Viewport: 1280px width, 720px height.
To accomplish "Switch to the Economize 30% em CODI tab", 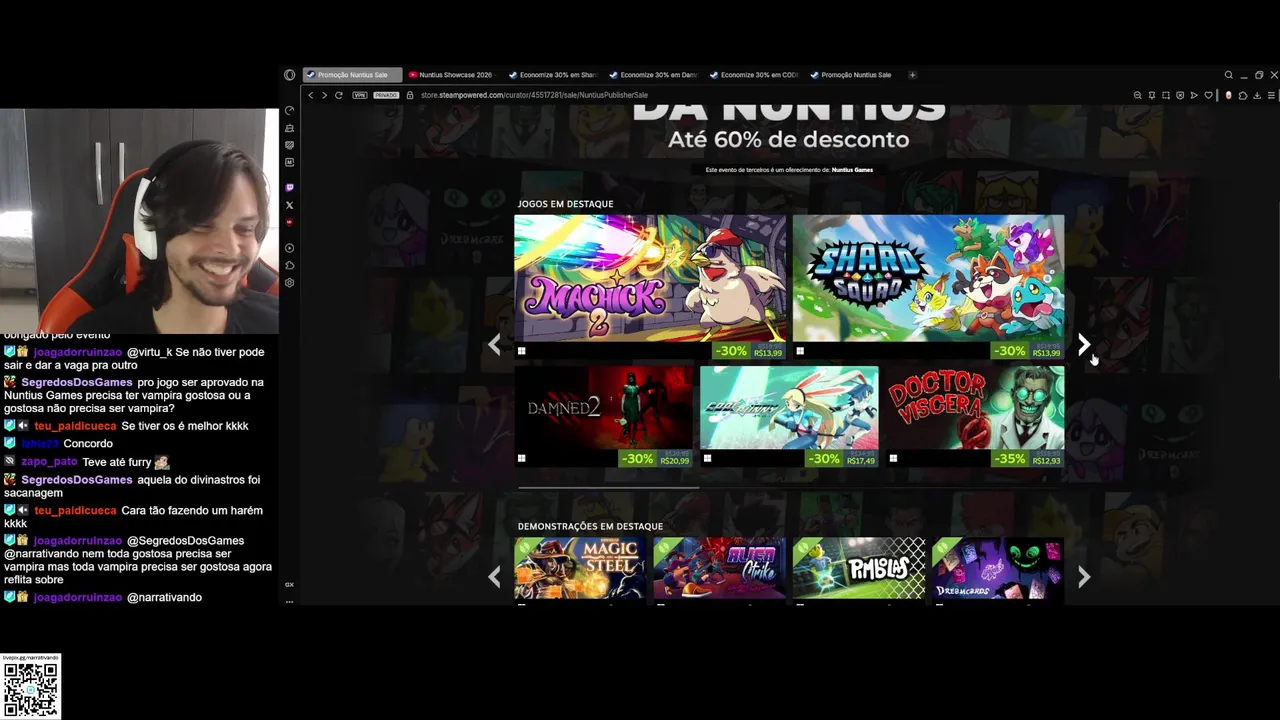I will [x=753, y=75].
